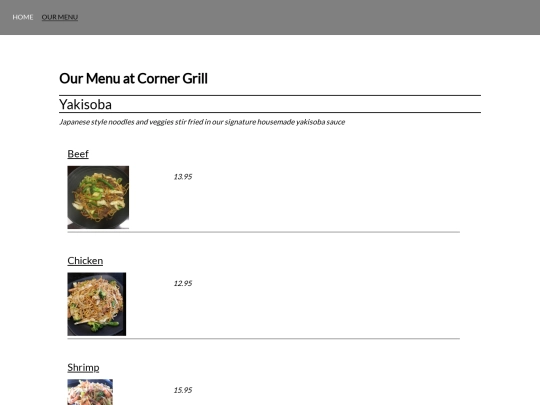
Task: Click the 12.95 Chicken price
Action: coord(183,283)
